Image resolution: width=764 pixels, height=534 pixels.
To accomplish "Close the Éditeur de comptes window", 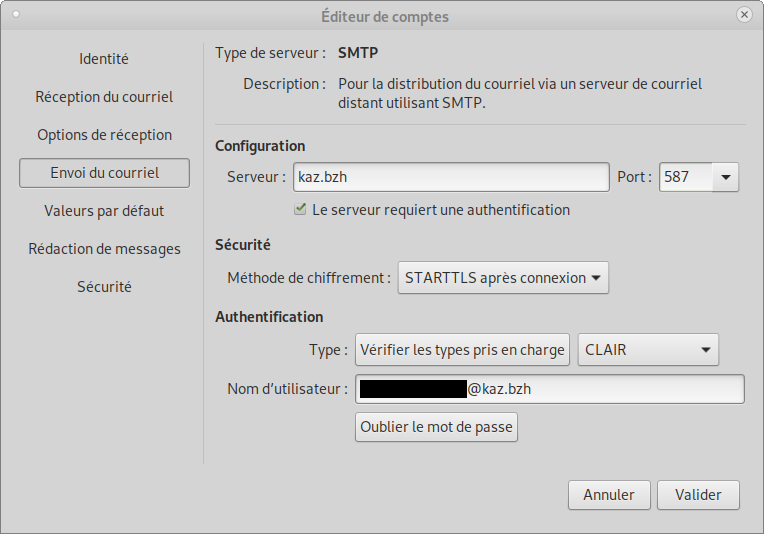I will click(744, 15).
